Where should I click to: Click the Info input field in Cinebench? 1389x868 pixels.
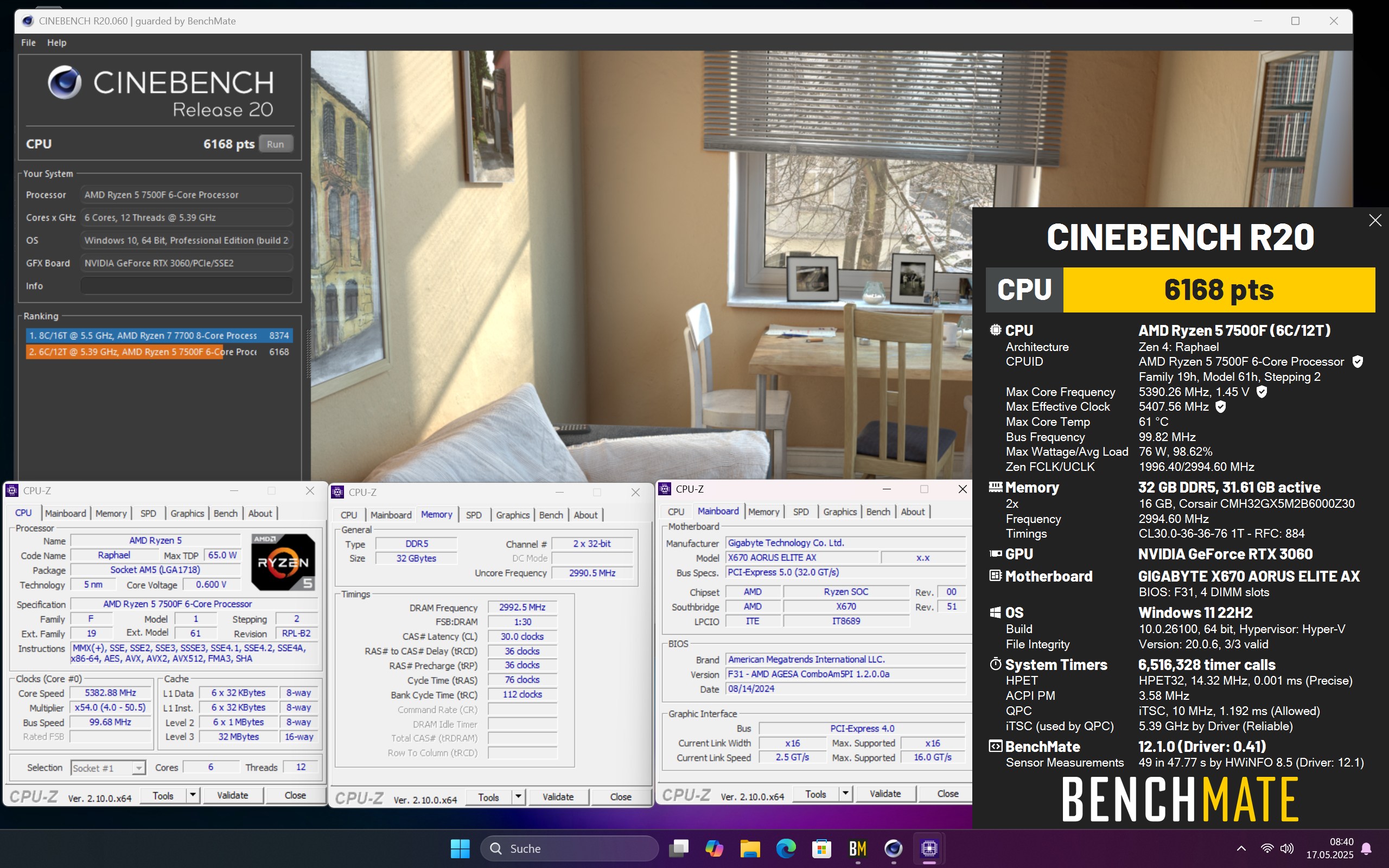[186, 286]
